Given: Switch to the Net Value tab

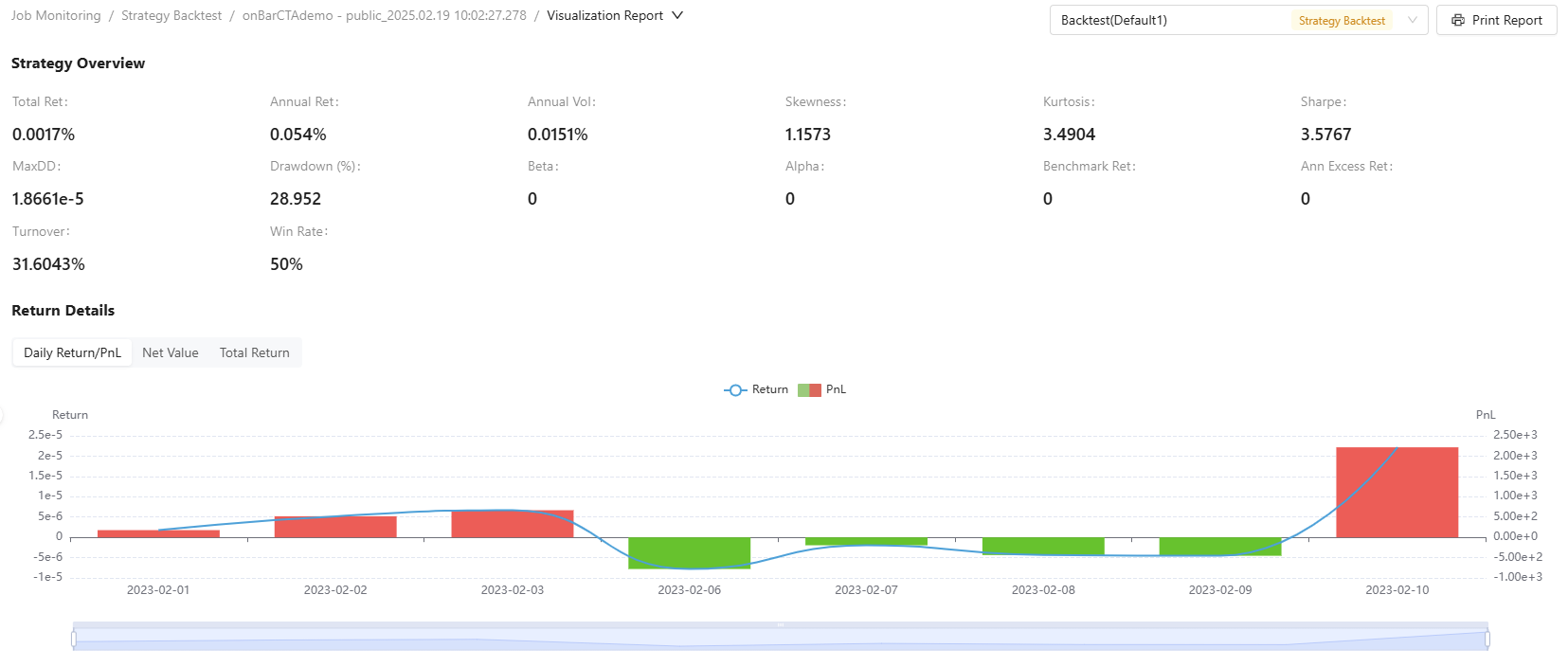Looking at the screenshot, I should 171,352.
